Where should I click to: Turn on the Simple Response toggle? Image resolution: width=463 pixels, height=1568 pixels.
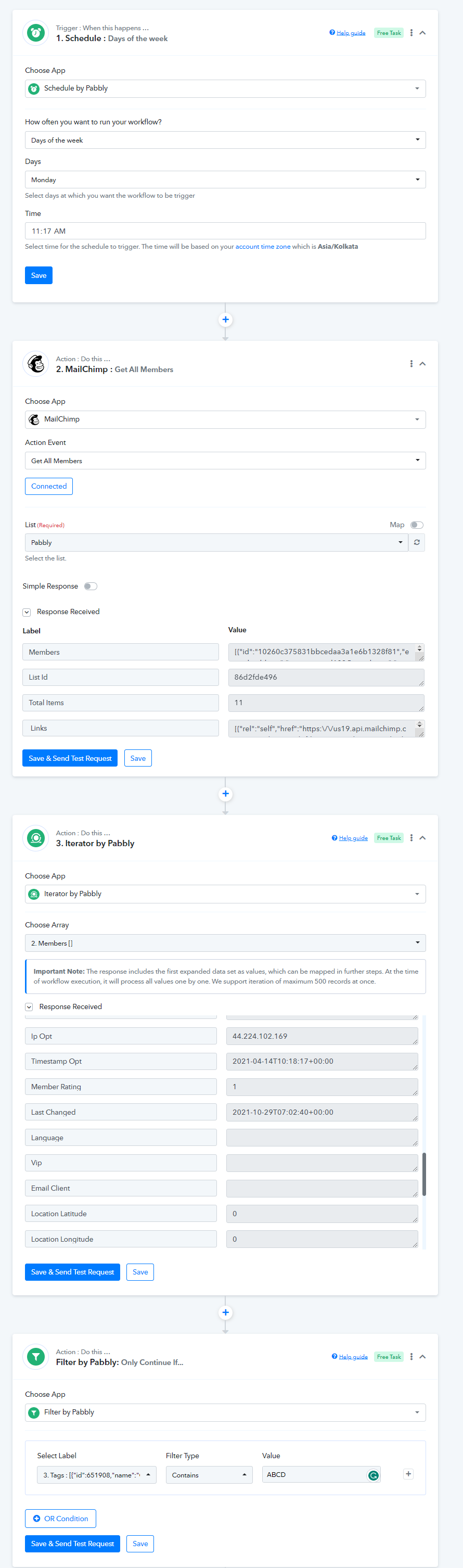coord(91,586)
